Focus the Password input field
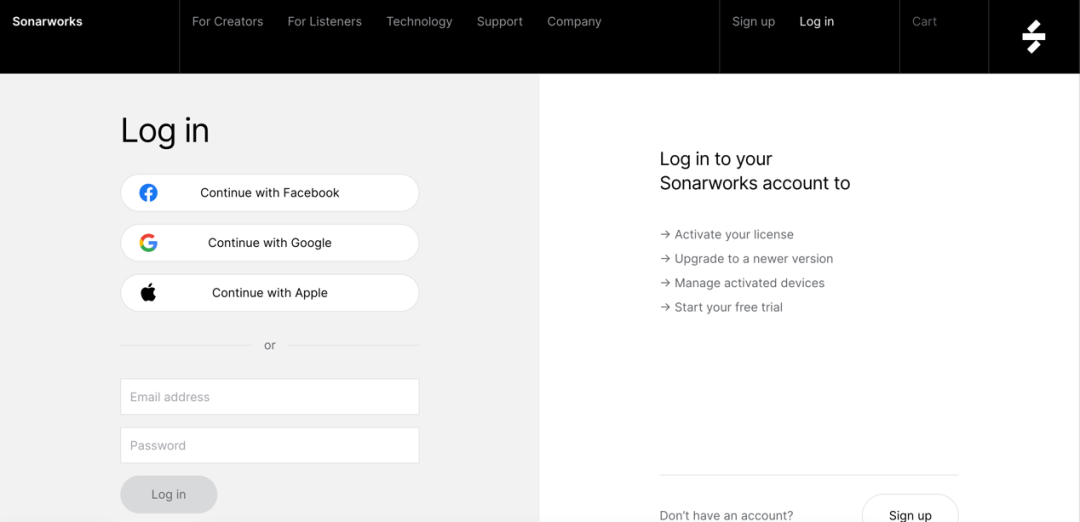 click(x=269, y=446)
